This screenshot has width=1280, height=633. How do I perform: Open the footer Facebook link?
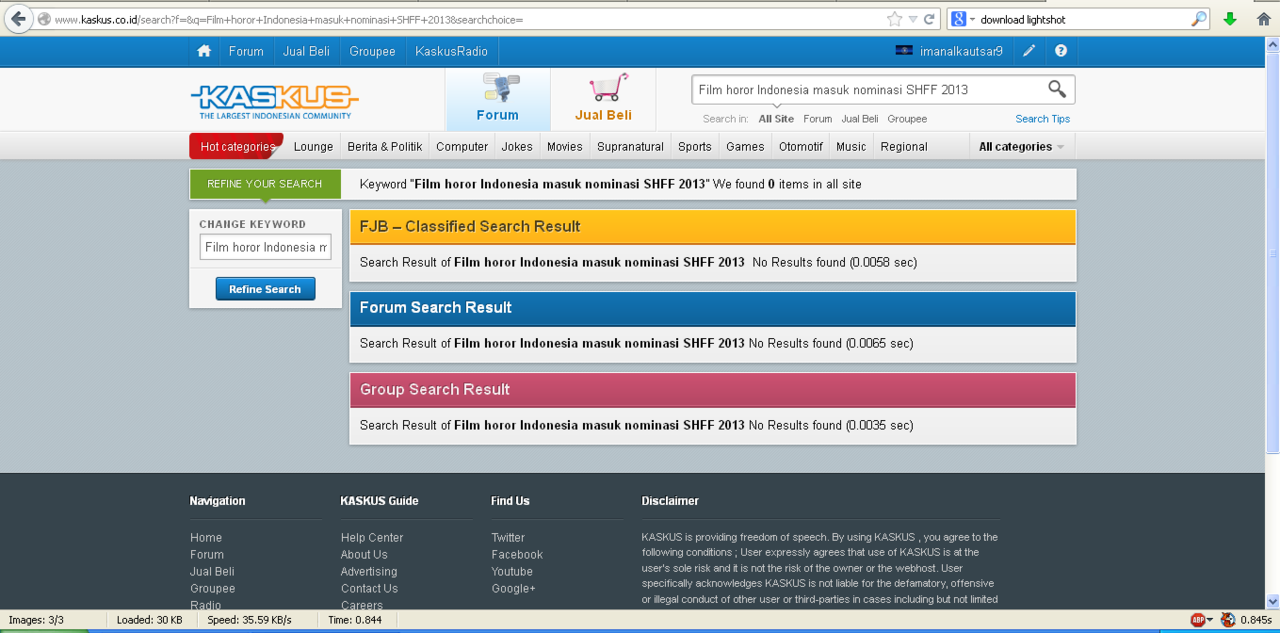point(517,555)
